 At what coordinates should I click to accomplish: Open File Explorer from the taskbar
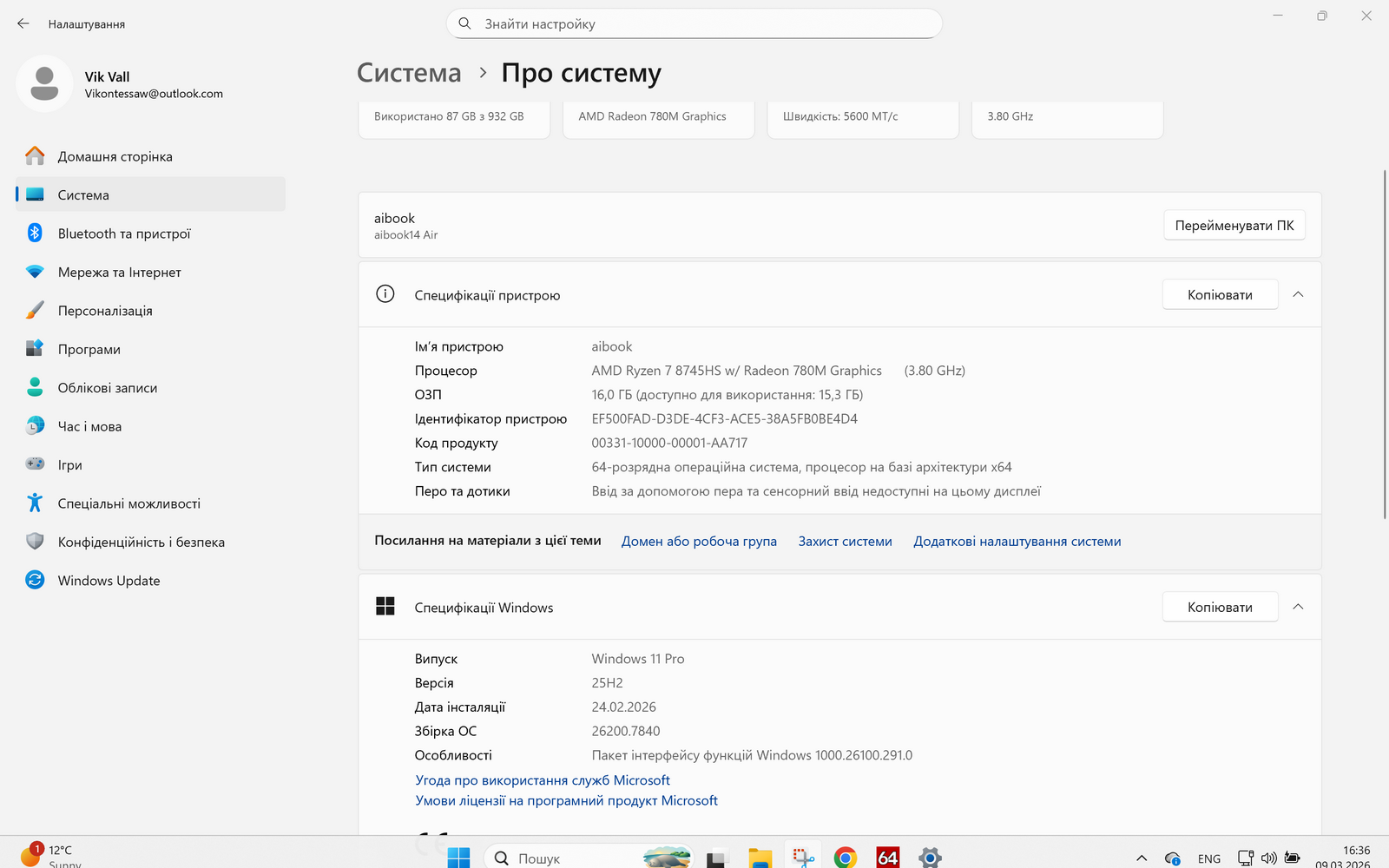(x=760, y=858)
